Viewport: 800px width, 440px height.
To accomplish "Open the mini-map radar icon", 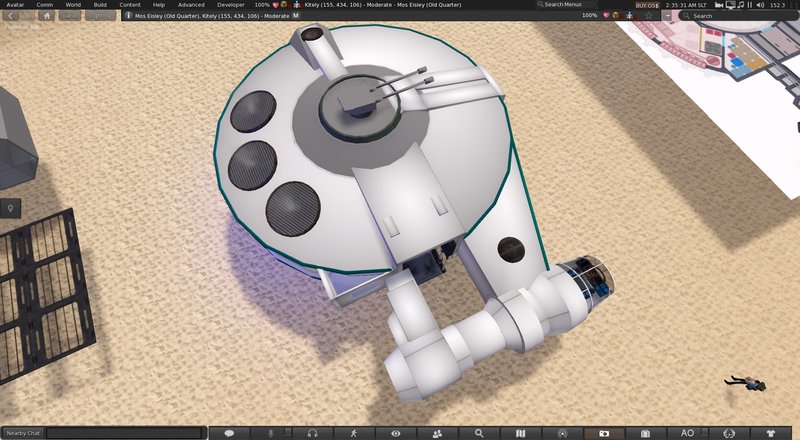I will [x=562, y=433].
